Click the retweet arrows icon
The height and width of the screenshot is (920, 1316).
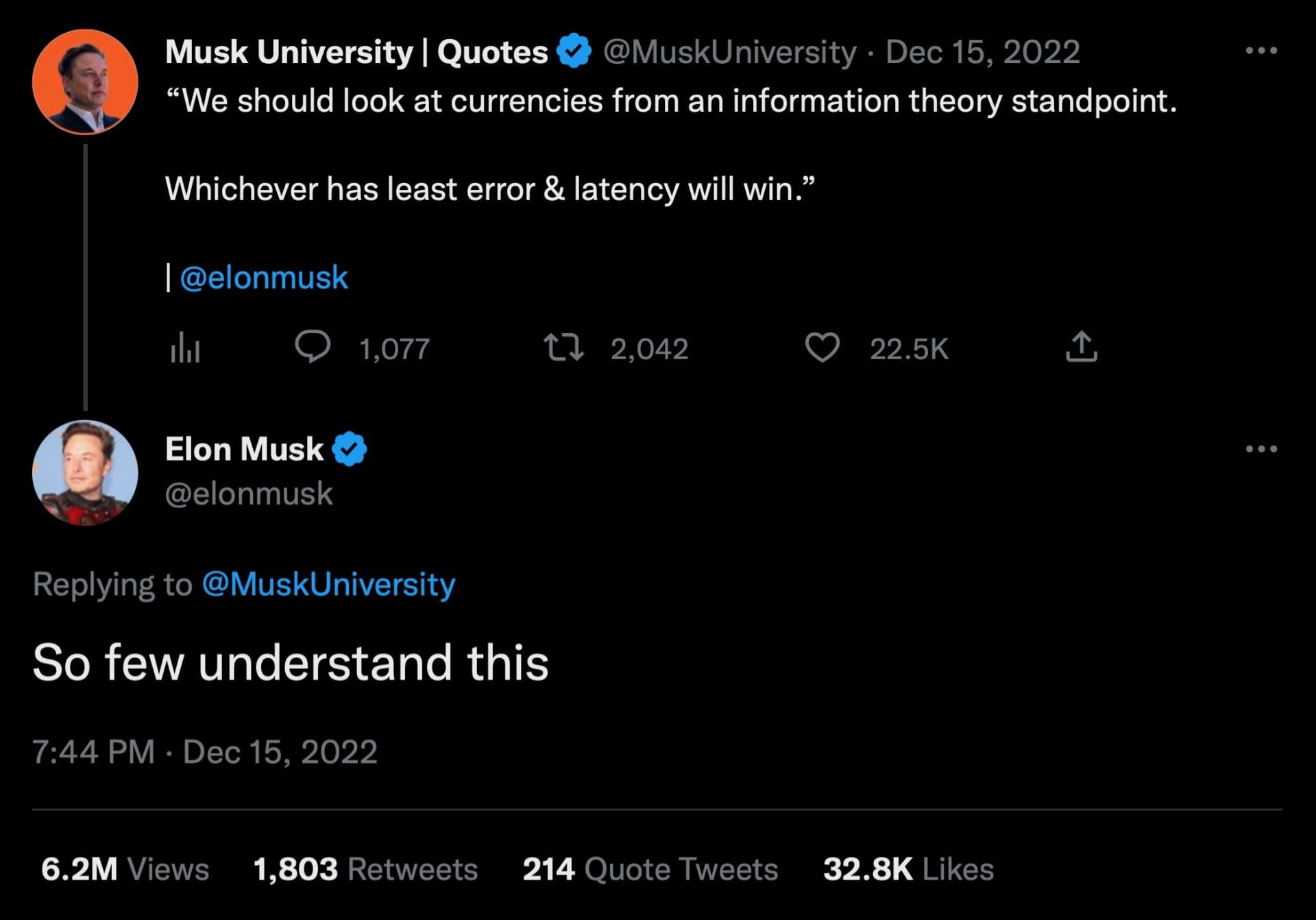[x=563, y=347]
